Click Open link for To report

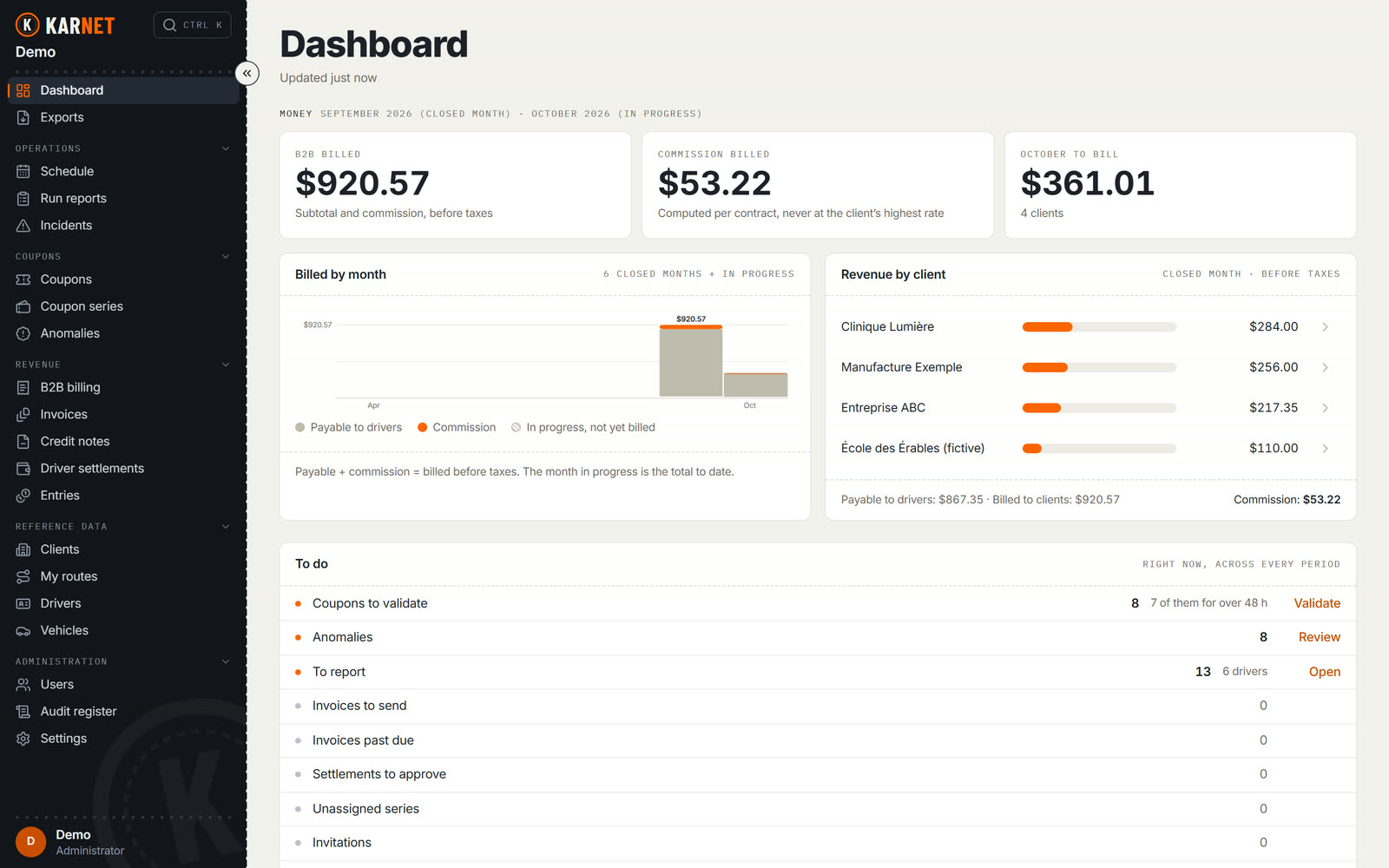[x=1325, y=672]
